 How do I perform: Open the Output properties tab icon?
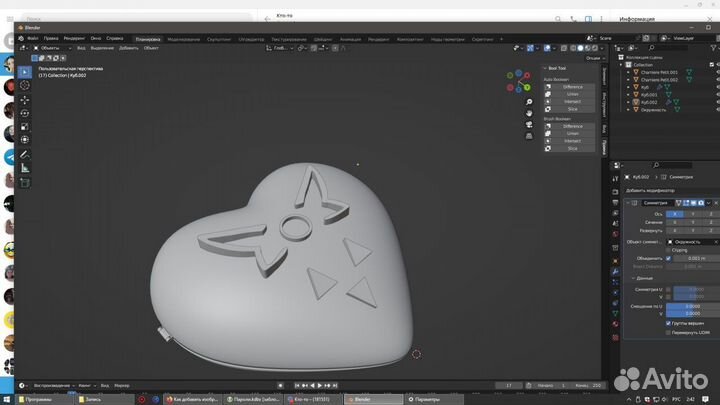tap(615, 202)
